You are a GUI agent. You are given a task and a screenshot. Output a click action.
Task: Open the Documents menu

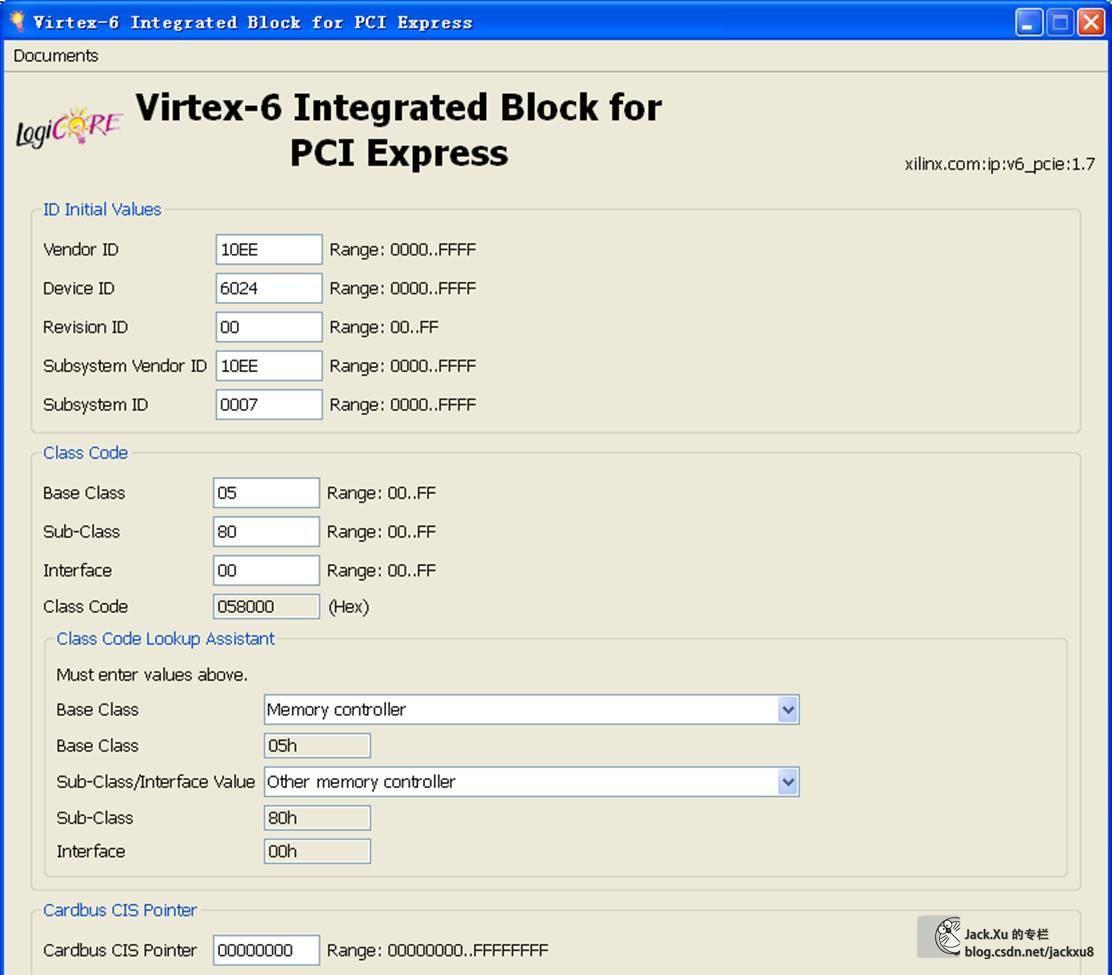point(55,55)
